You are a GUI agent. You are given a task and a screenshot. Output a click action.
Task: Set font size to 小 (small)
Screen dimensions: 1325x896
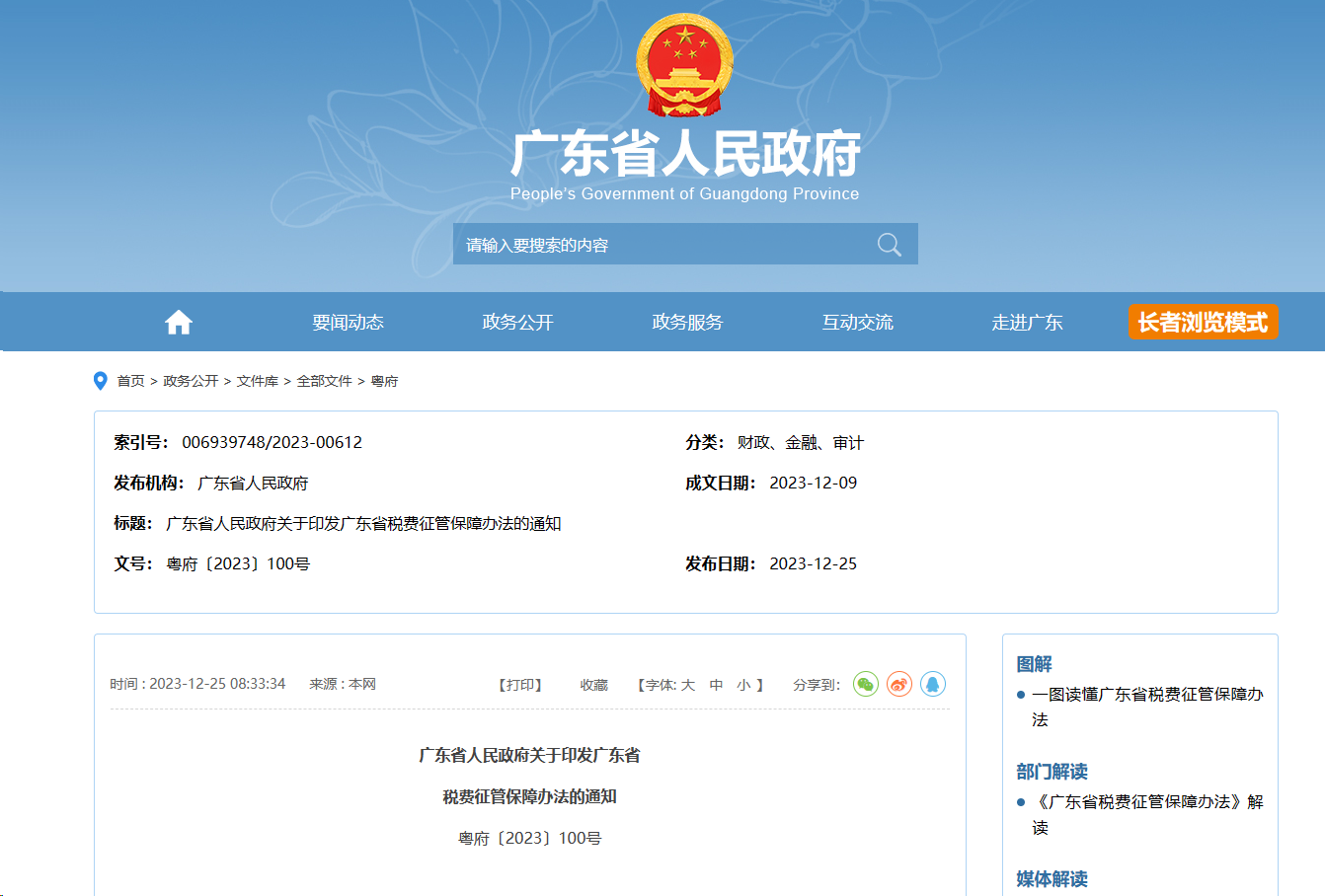pos(743,685)
